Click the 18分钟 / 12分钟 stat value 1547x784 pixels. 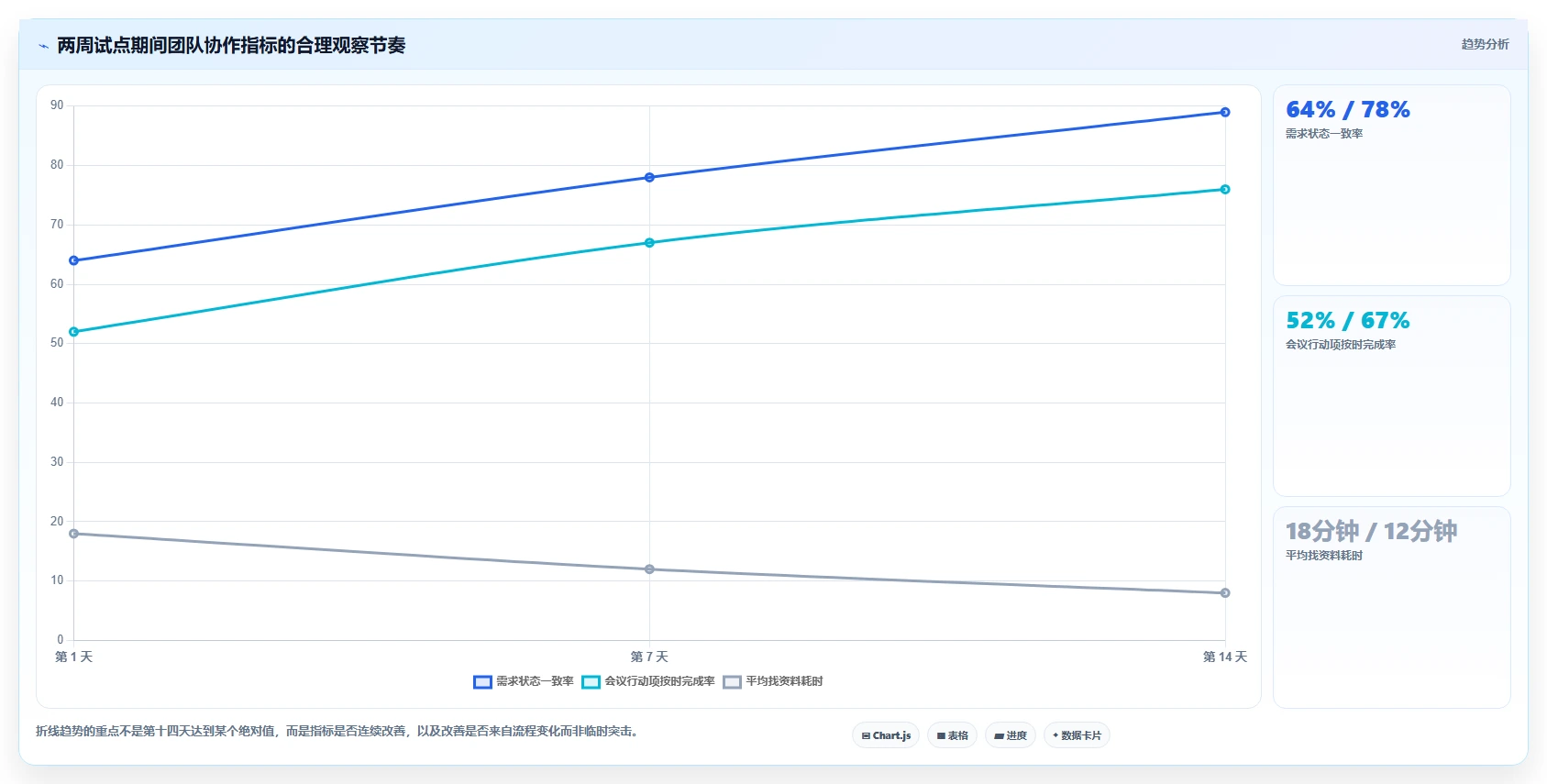click(x=1371, y=532)
